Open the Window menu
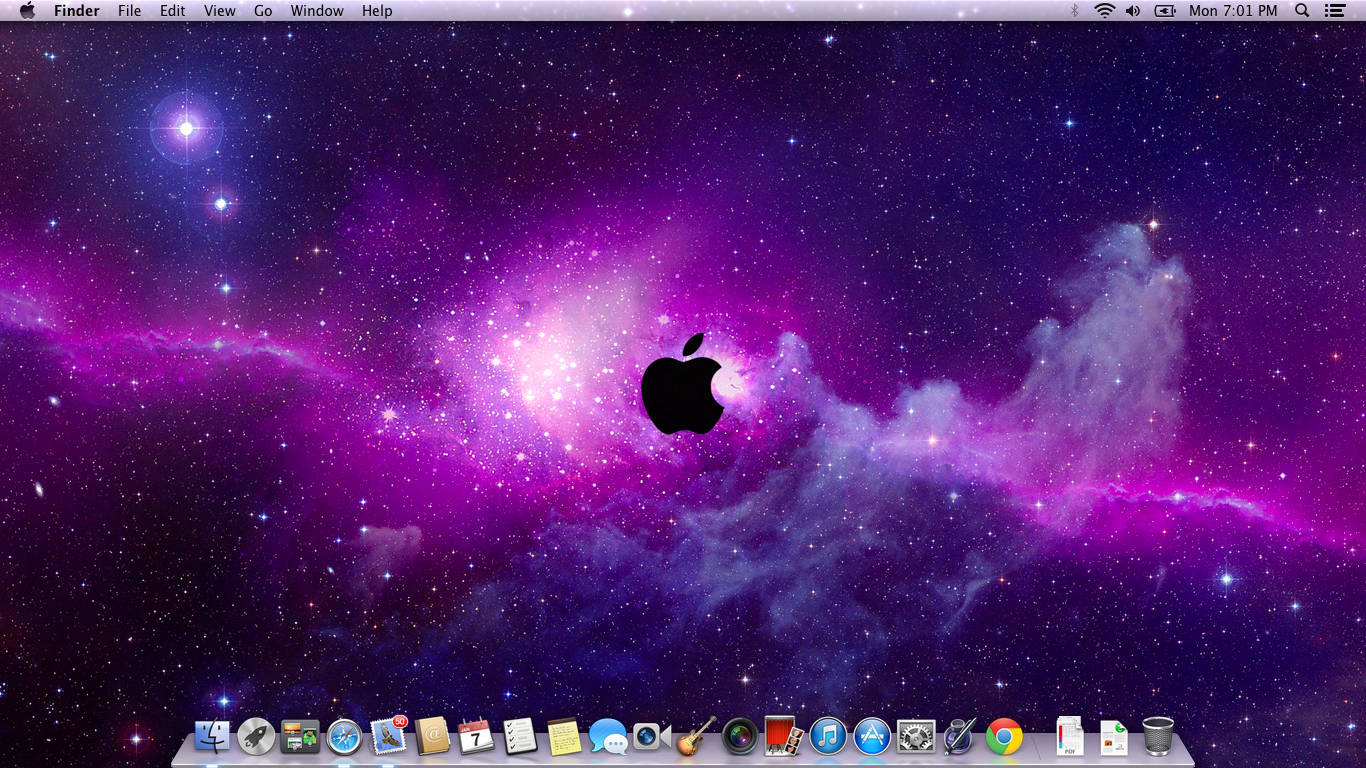Viewport: 1366px width, 768px height. 317,11
